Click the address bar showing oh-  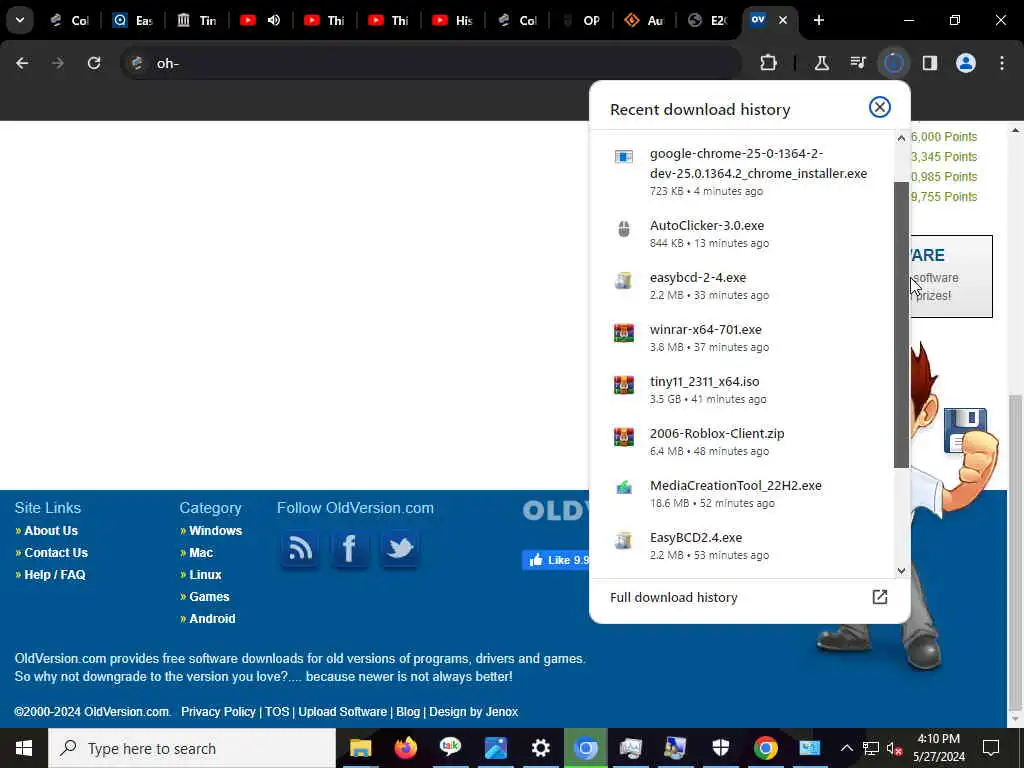pos(431,63)
